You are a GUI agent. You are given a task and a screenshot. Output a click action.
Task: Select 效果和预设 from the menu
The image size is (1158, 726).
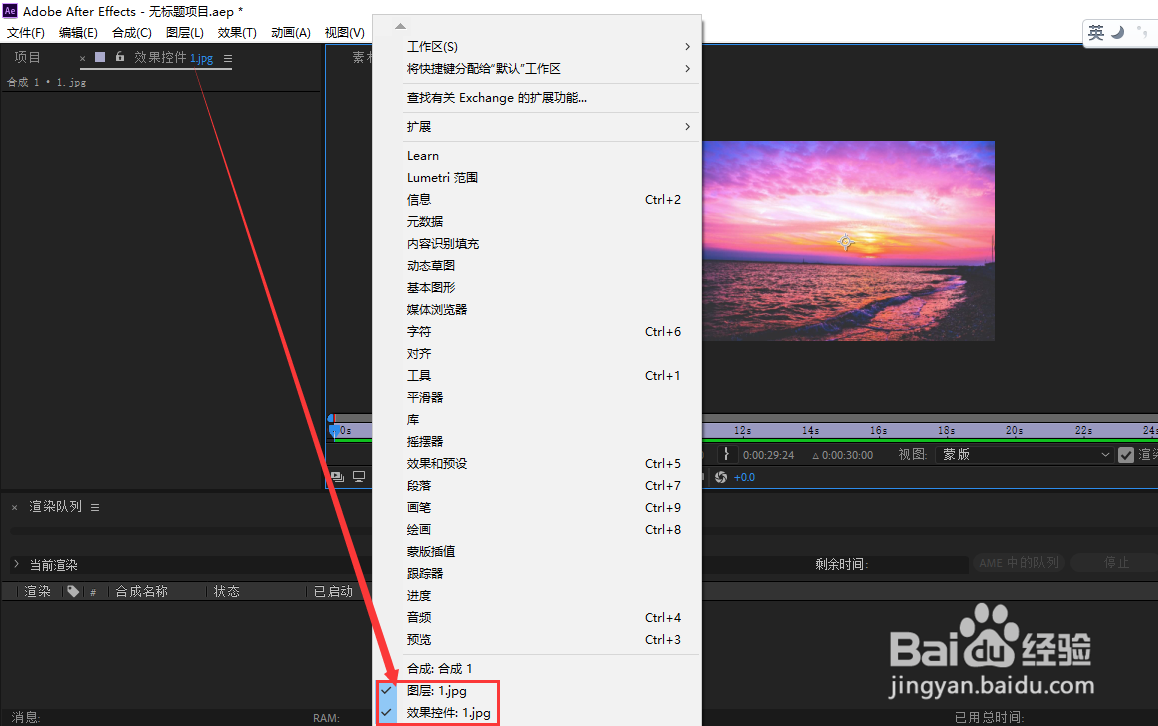(440, 463)
